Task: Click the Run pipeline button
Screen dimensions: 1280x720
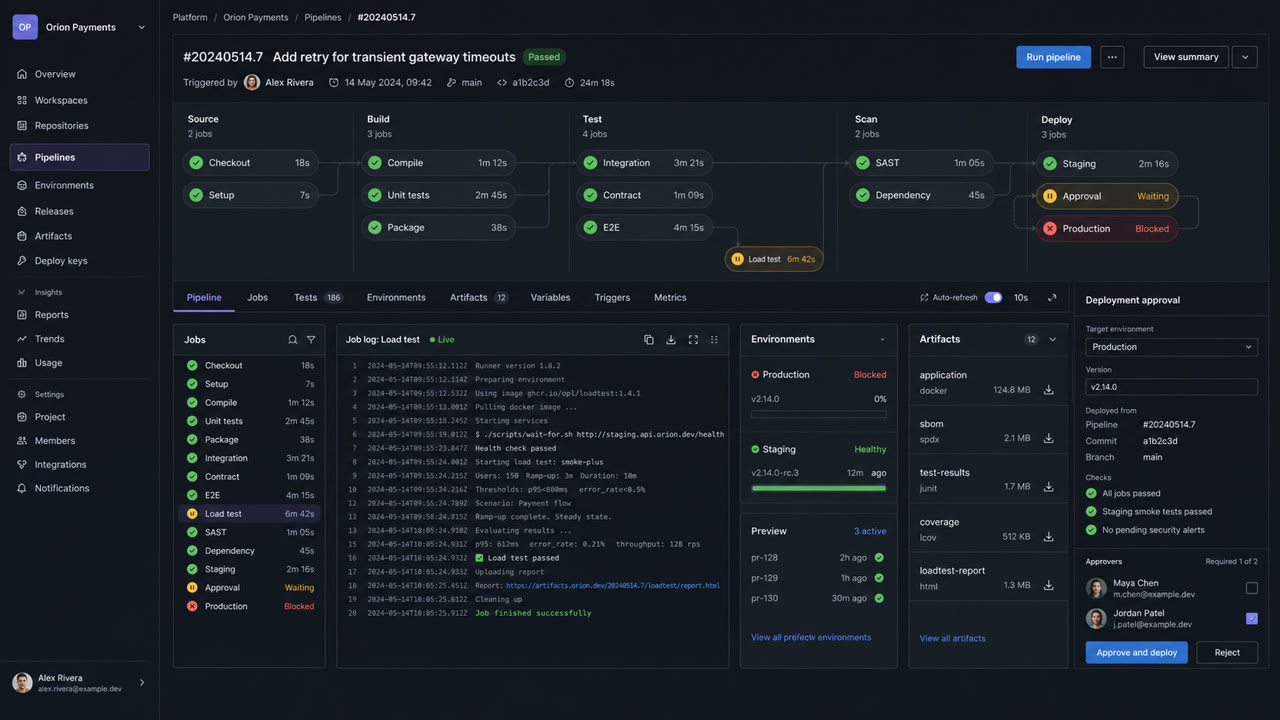Action: (x=1053, y=57)
